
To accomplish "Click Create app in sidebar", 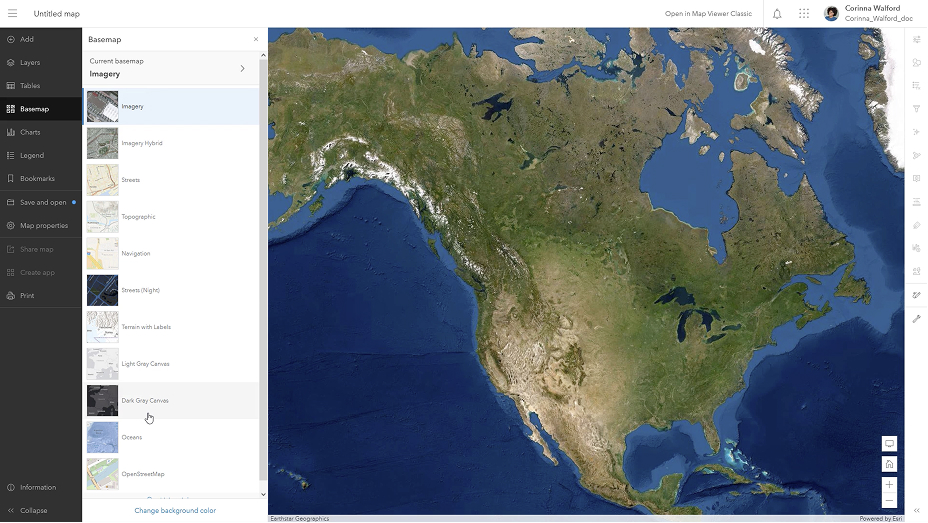I will 41,272.
